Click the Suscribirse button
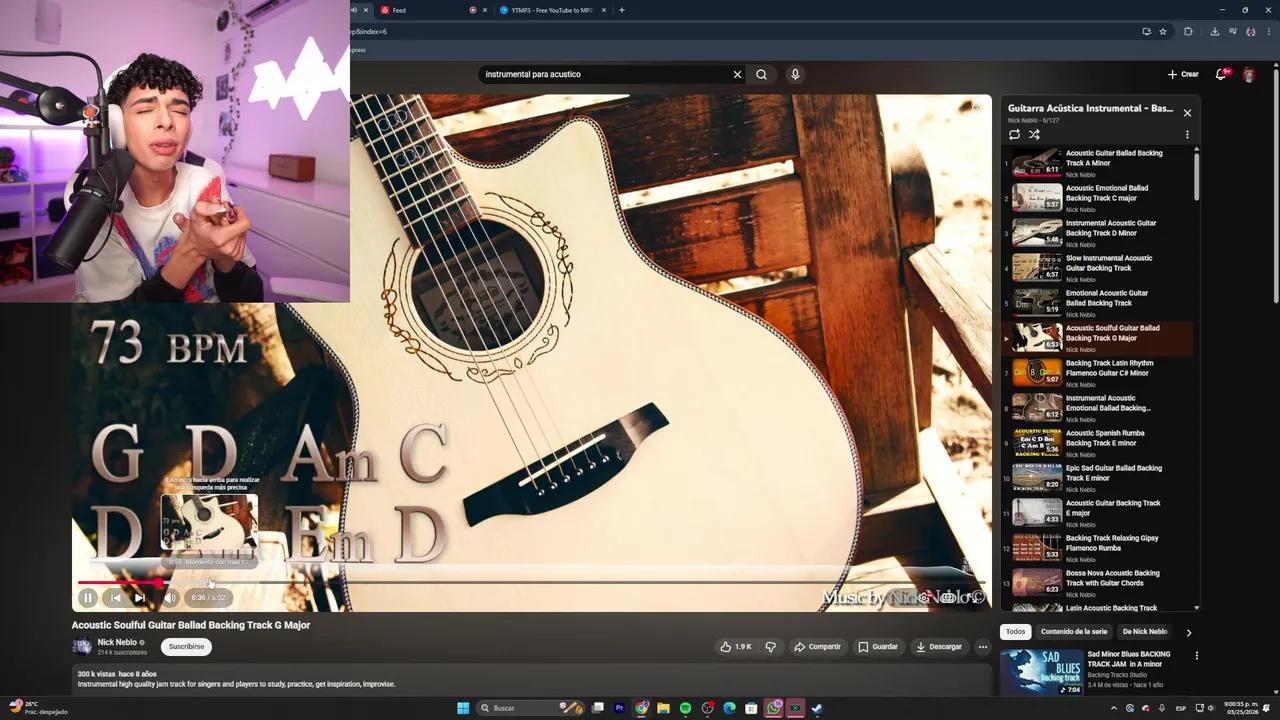The width and height of the screenshot is (1280, 720). pos(185,646)
